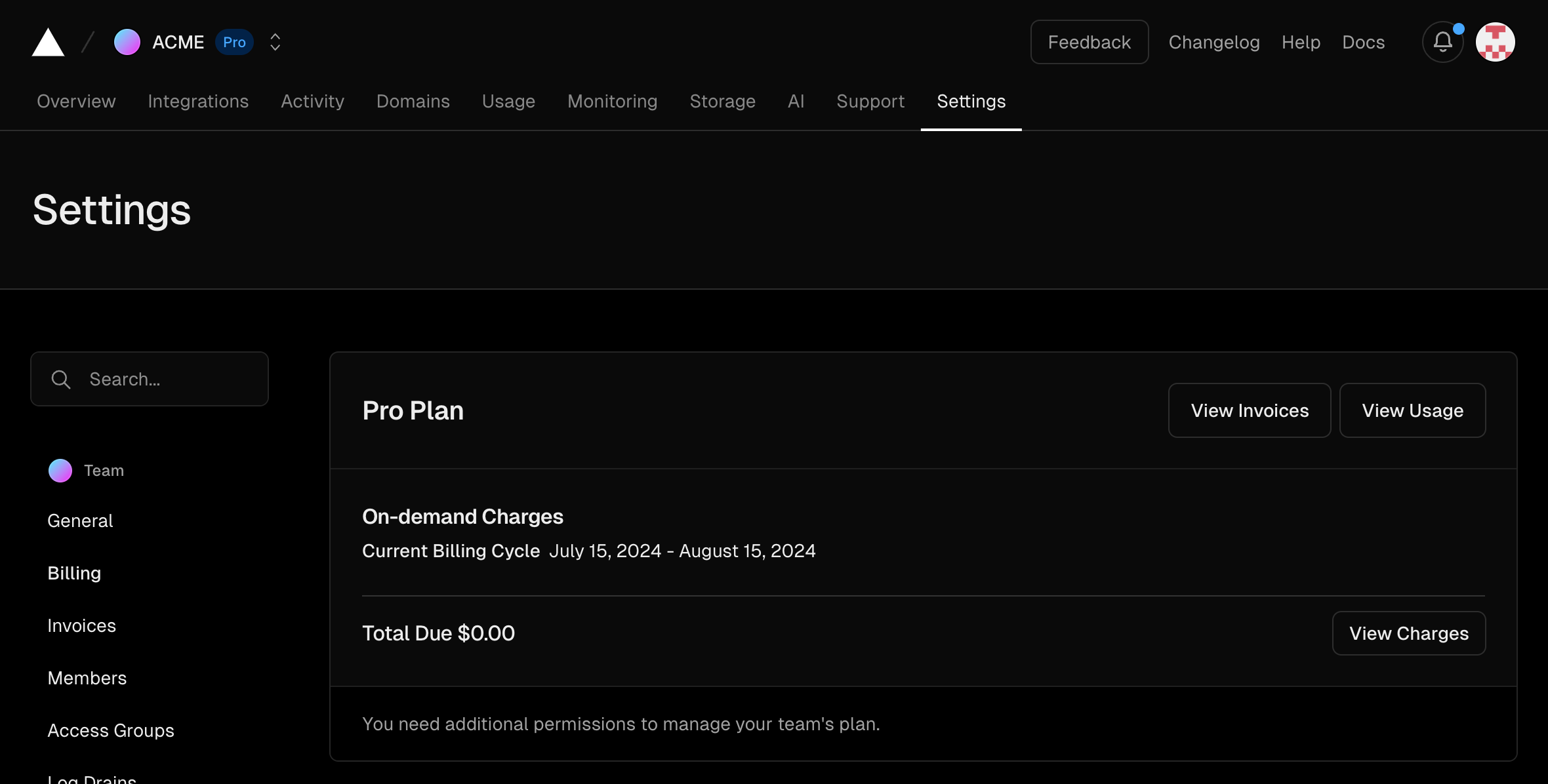Open the notifications bell

coord(1442,42)
